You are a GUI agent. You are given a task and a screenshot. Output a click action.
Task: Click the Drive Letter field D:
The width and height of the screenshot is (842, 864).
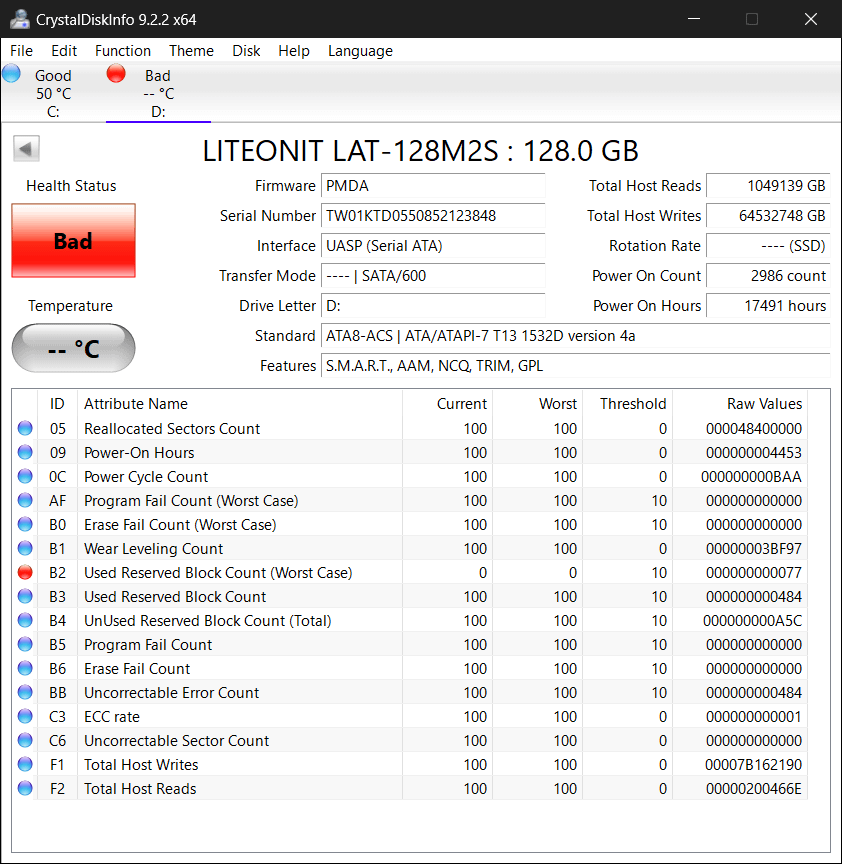coord(433,305)
